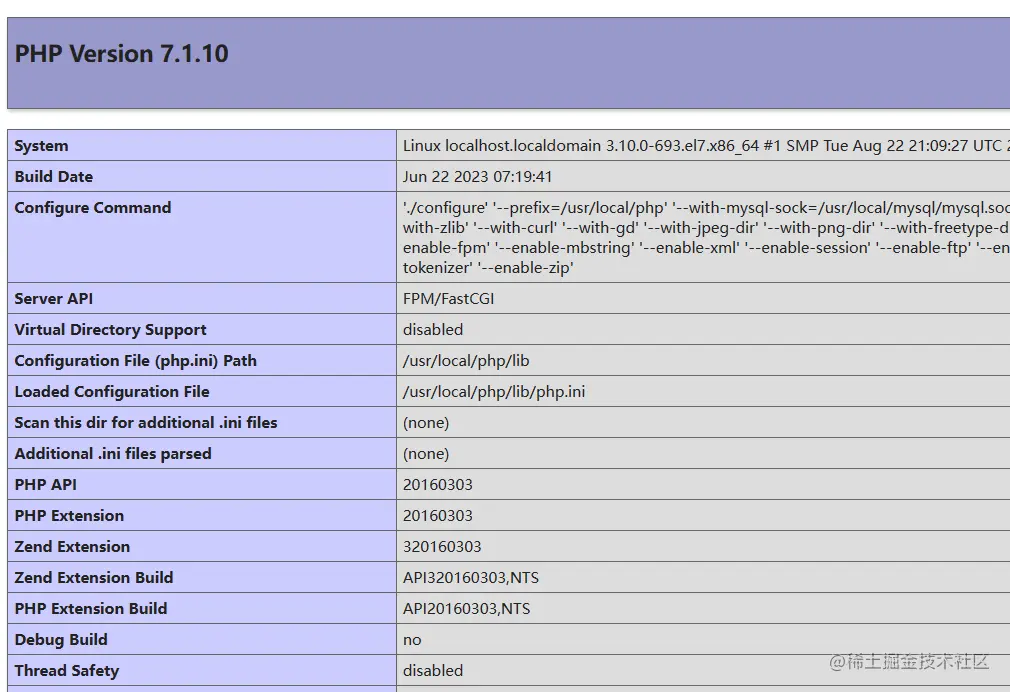Viewport: 1010px width, 692px height.
Task: Click the PHP API label
Action: tap(45, 485)
